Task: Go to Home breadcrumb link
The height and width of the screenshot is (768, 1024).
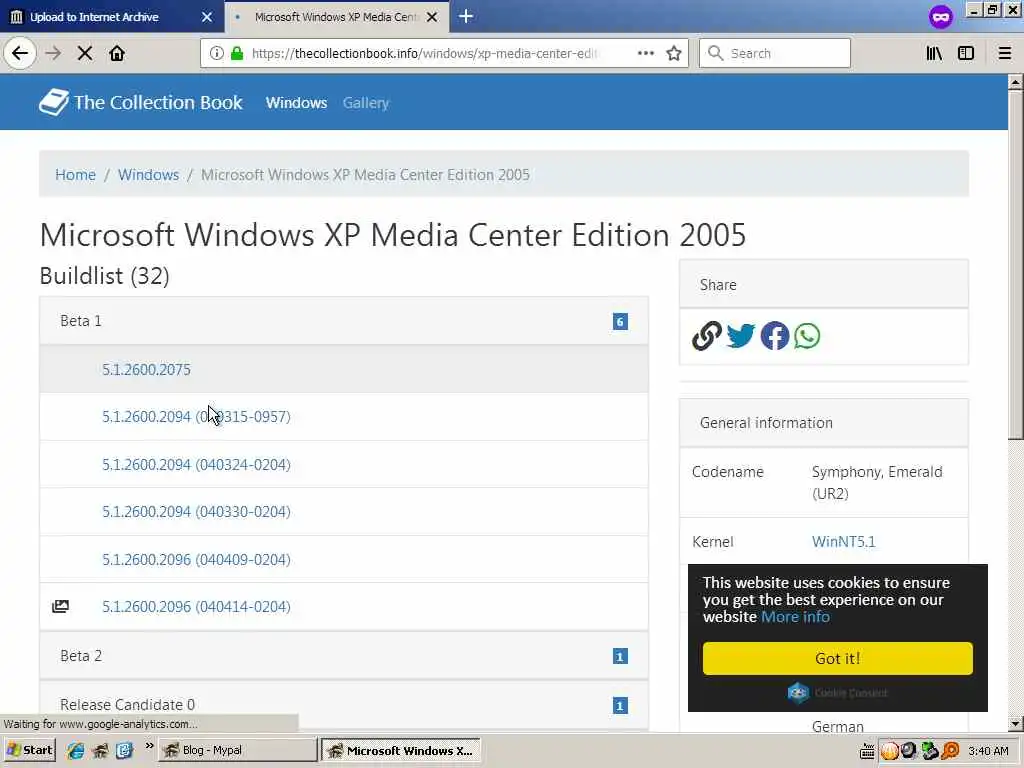Action: tap(75, 174)
